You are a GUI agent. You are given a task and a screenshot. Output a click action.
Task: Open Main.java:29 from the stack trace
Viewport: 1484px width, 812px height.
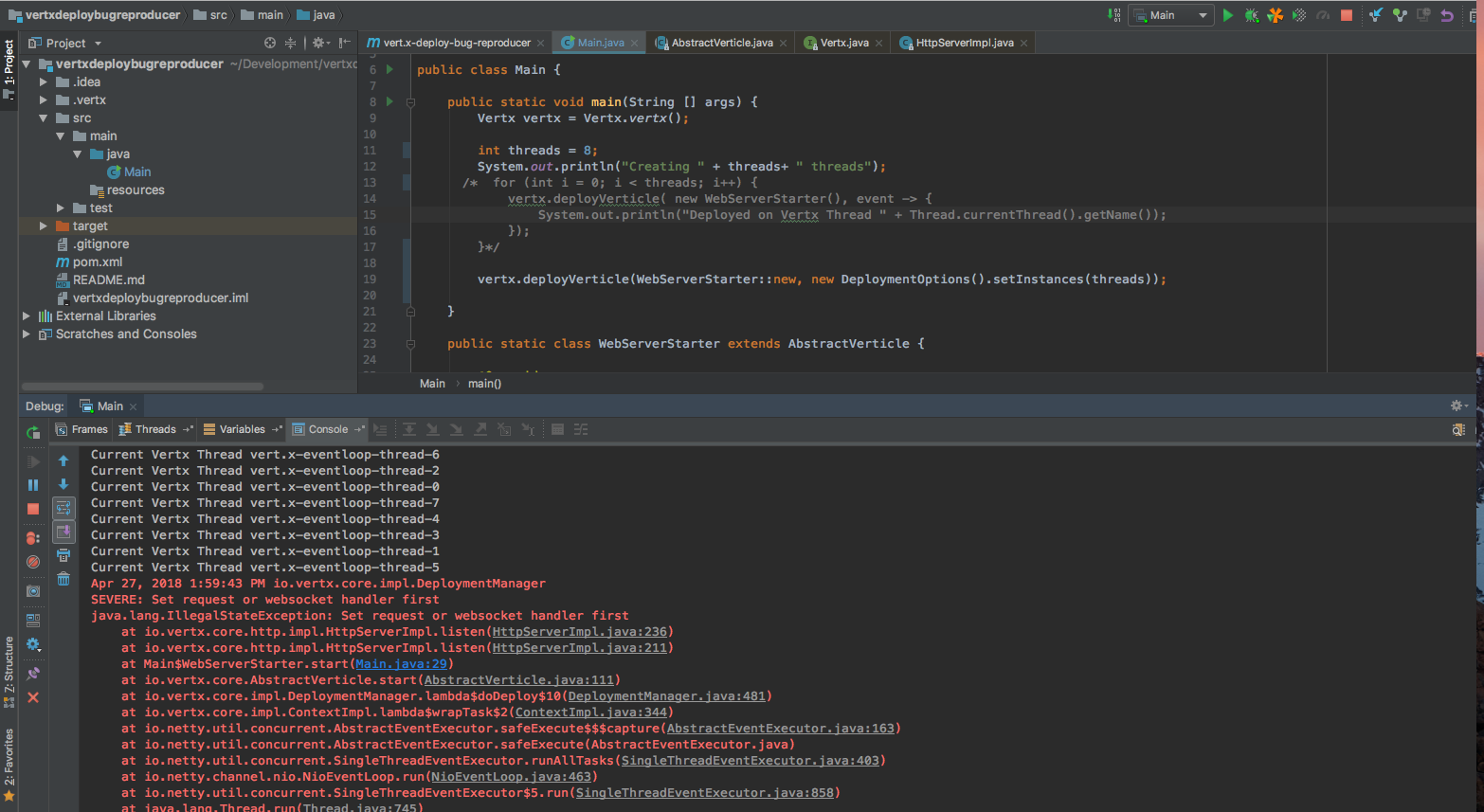(x=402, y=663)
